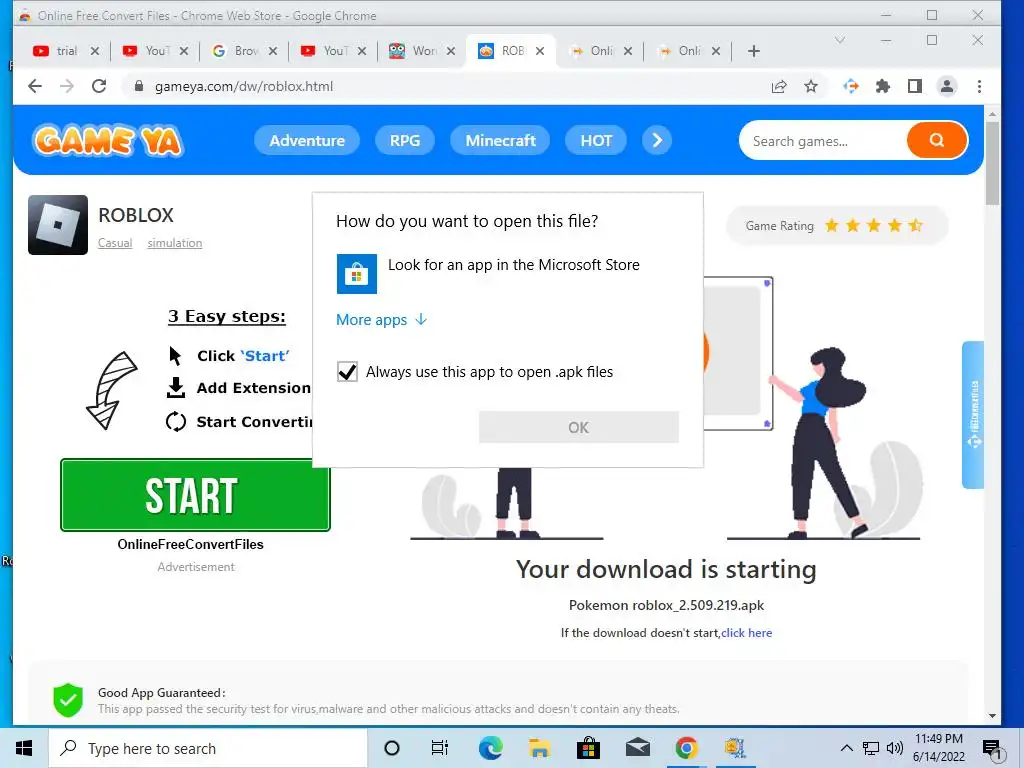Click the ROBLOX game logo thumbnail
This screenshot has width=1024, height=768.
(x=57, y=225)
